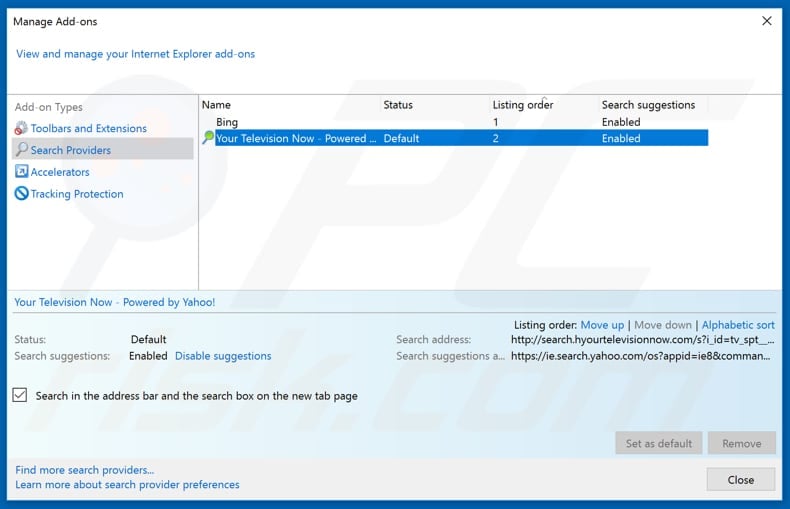Open Find more search providers link
The width and height of the screenshot is (790, 509).
[x=85, y=470]
